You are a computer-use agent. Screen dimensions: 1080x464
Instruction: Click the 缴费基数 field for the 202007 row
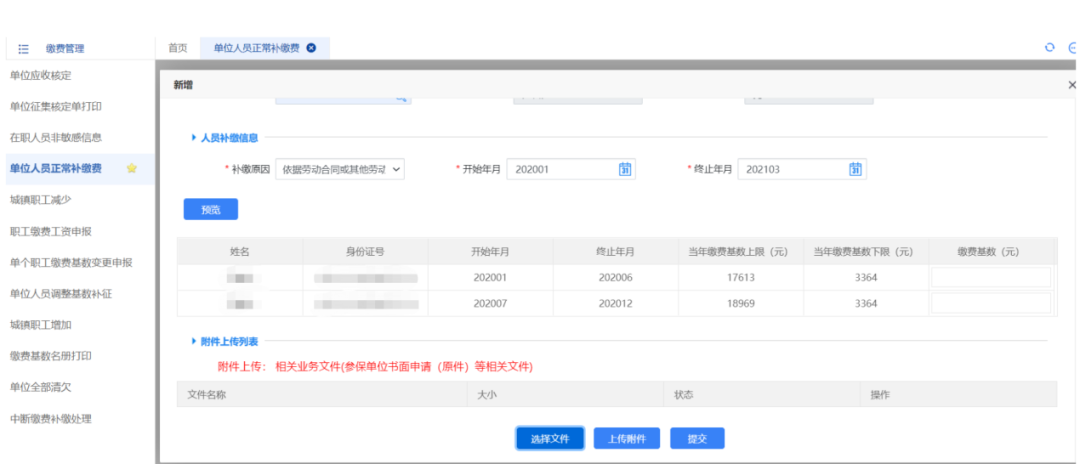[991, 303]
